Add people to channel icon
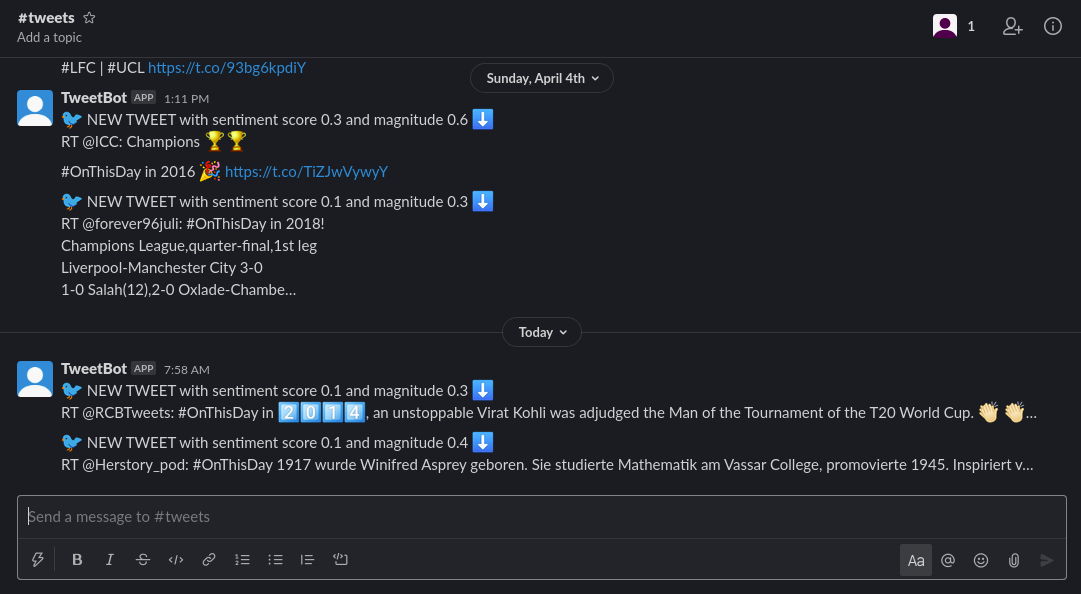Image resolution: width=1081 pixels, height=594 pixels. coord(1012,26)
